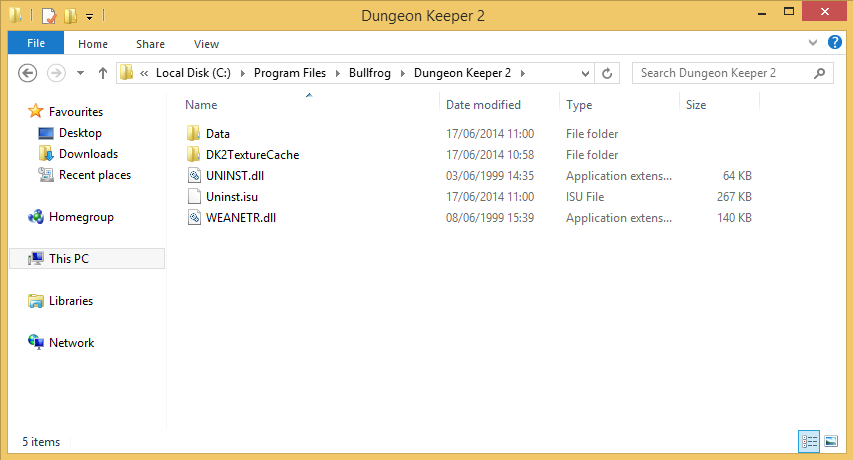Image resolution: width=853 pixels, height=460 pixels.
Task: Click the New folder icon in title bar
Action: click(x=69, y=16)
